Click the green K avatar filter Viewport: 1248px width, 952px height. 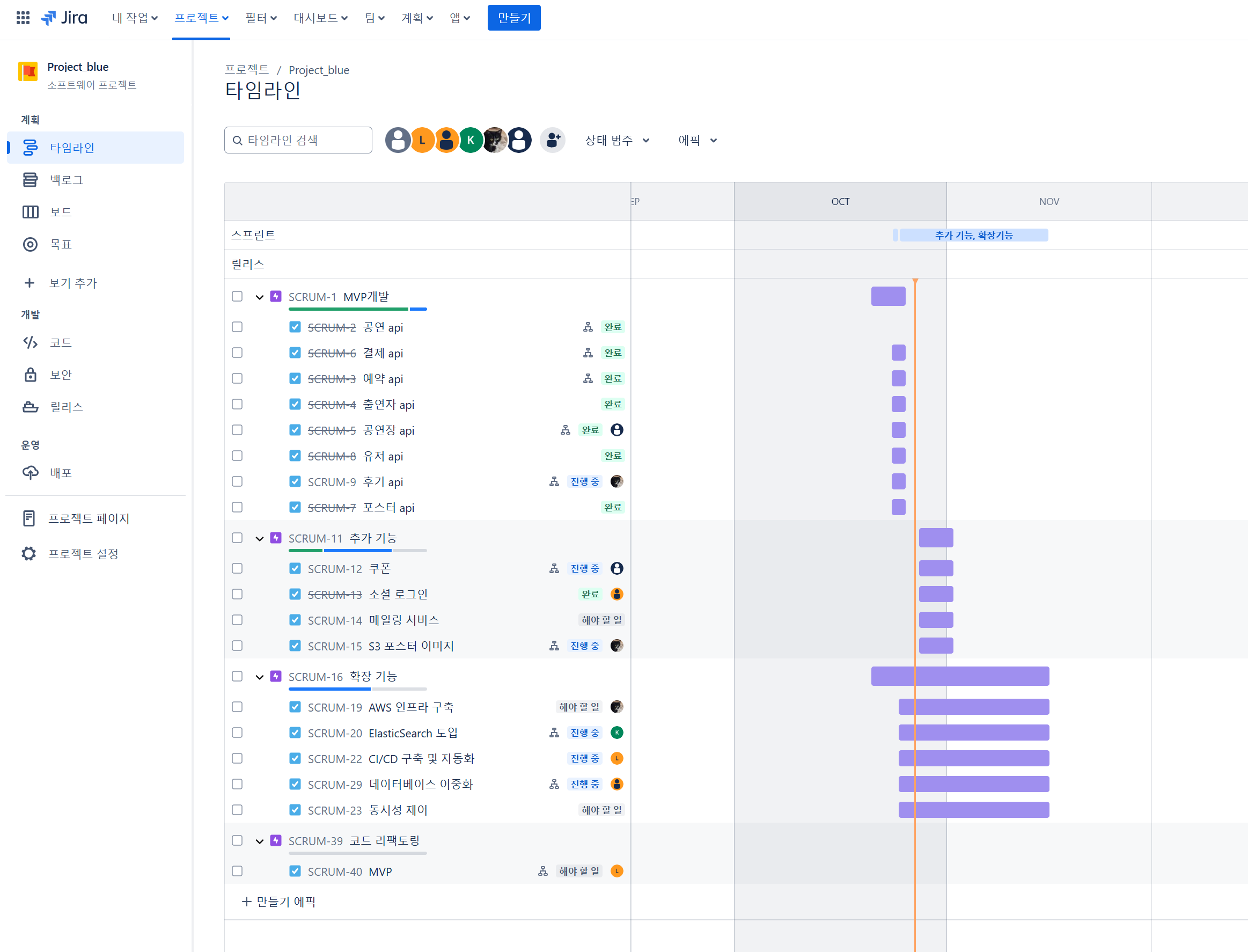(x=470, y=140)
